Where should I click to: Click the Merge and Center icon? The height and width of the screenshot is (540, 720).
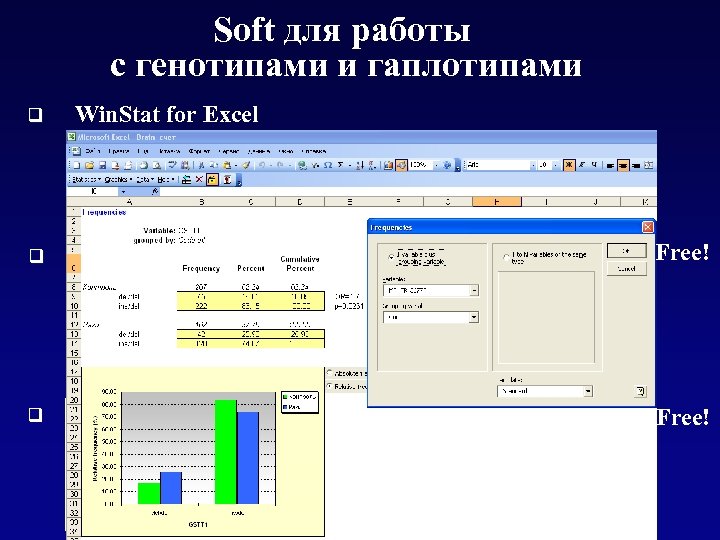click(x=648, y=165)
